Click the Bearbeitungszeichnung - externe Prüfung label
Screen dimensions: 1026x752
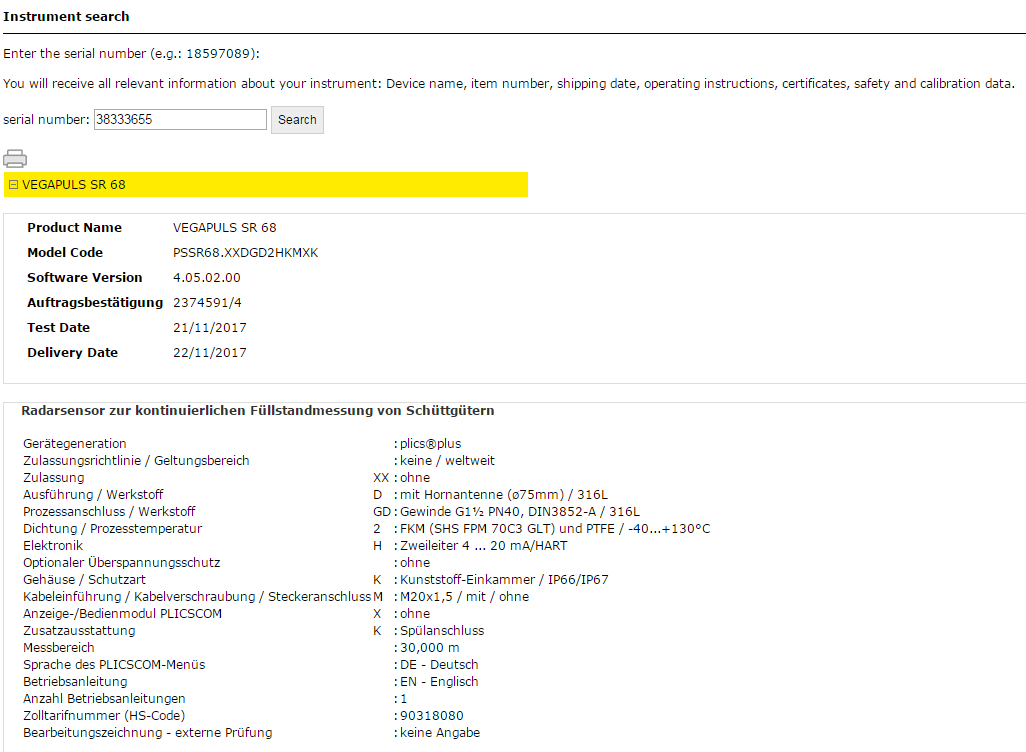point(148,733)
